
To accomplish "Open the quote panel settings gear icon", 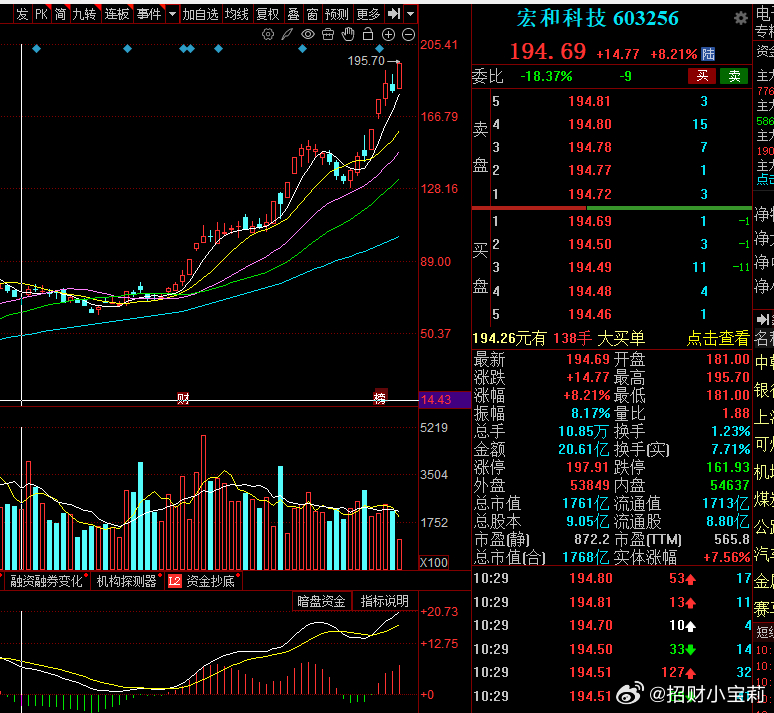I will tap(740, 19).
